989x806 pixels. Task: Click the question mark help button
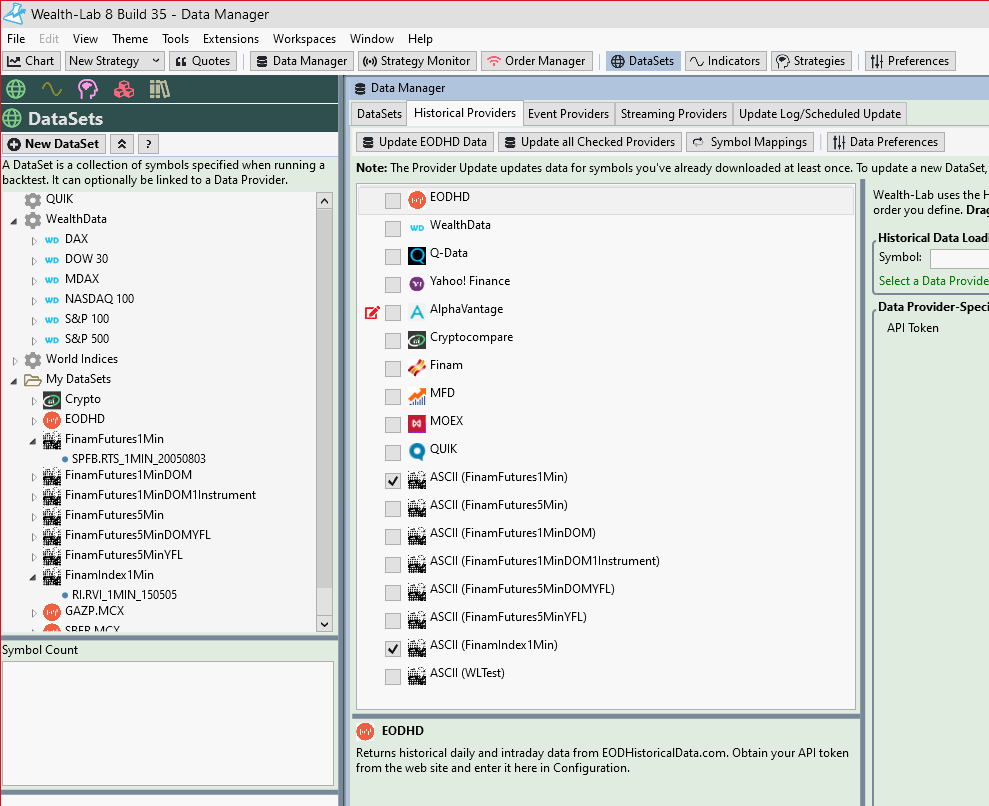click(x=147, y=144)
